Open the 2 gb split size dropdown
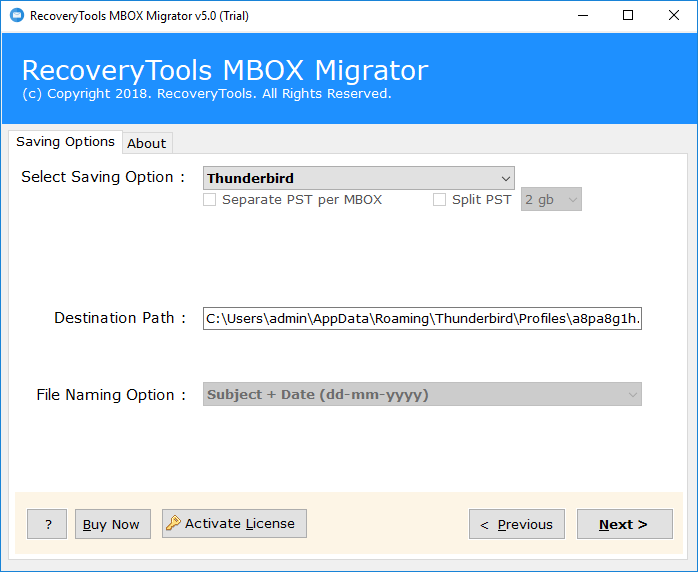Screen dimensions: 698x572 click(x=551, y=200)
